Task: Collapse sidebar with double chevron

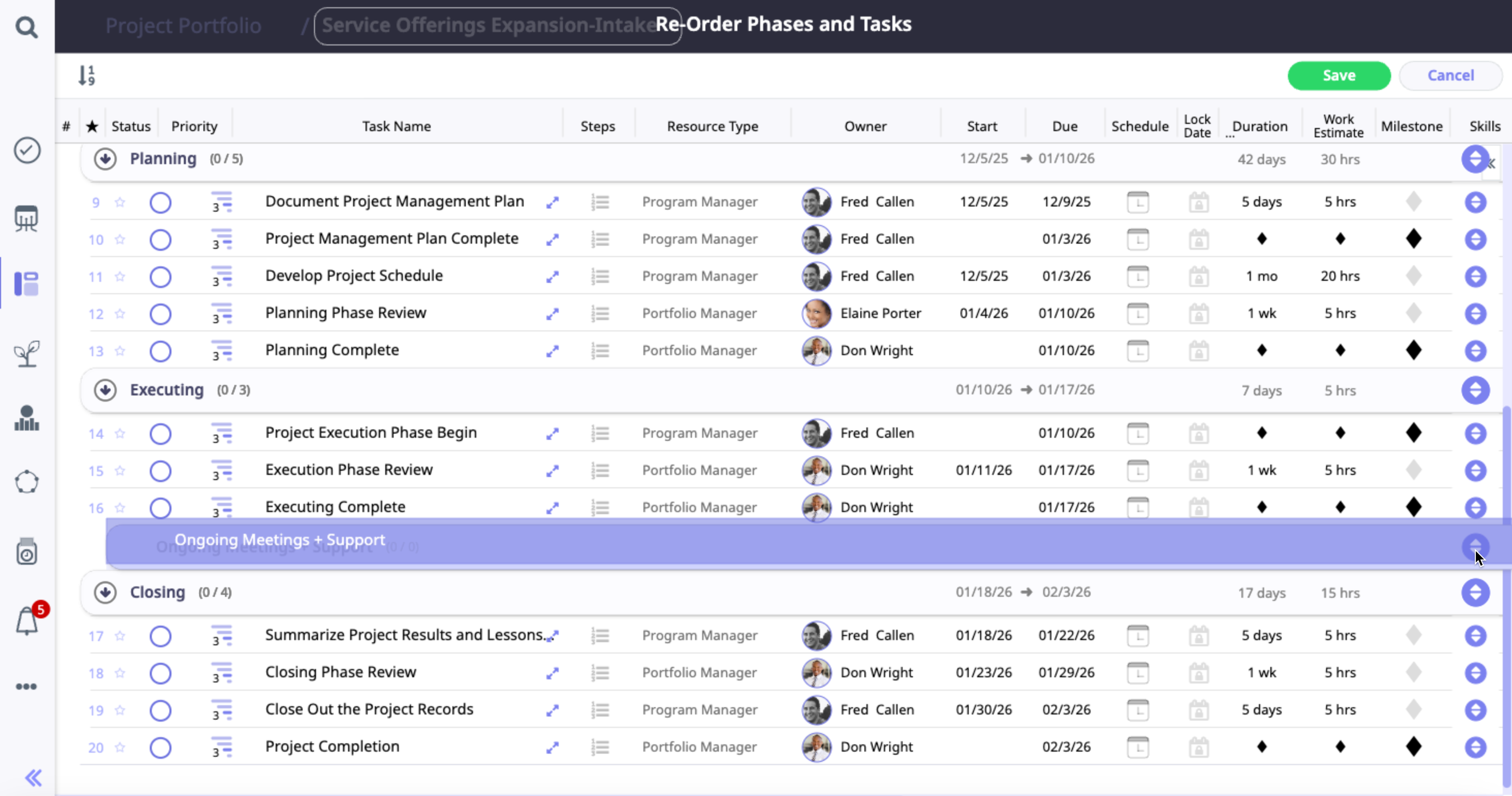Action: (x=34, y=778)
